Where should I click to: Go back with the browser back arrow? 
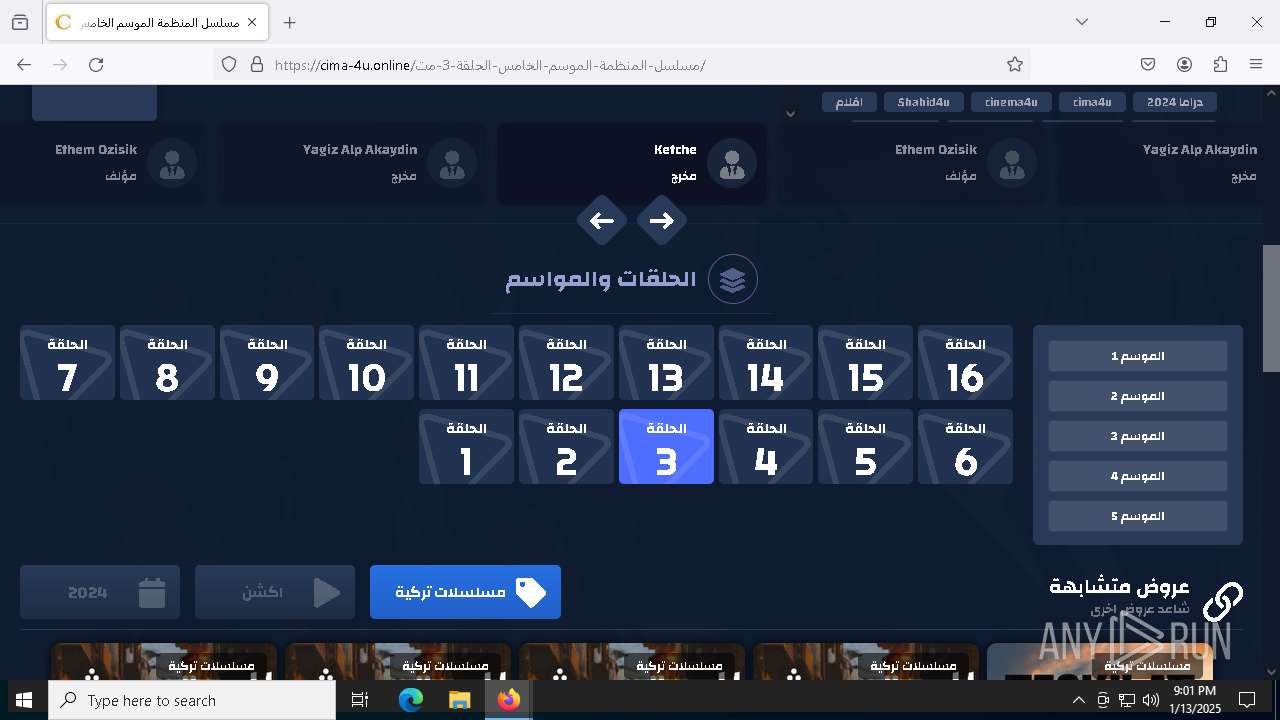tap(24, 64)
